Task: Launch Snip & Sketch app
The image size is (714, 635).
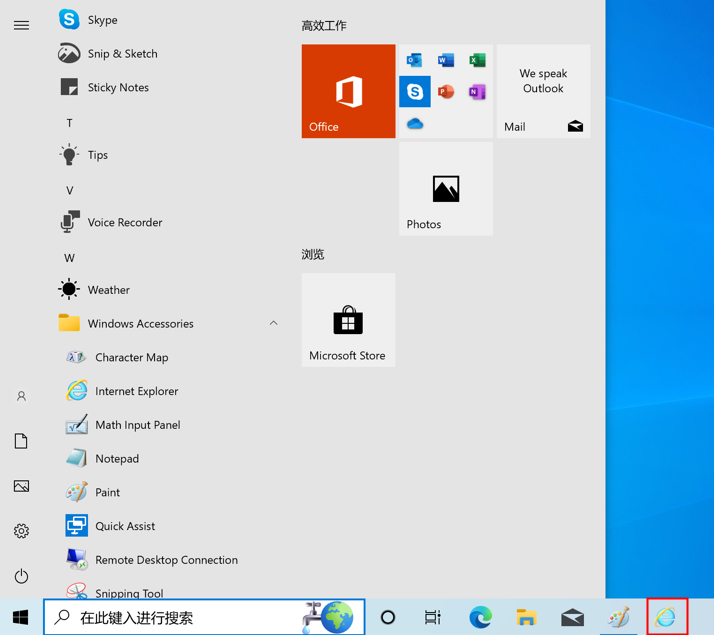Action: tap(121, 54)
